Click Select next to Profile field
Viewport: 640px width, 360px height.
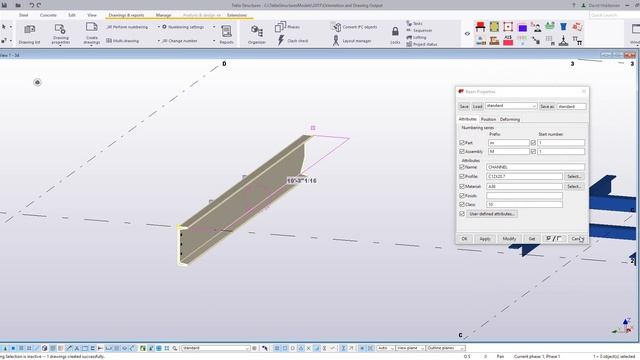coord(574,176)
